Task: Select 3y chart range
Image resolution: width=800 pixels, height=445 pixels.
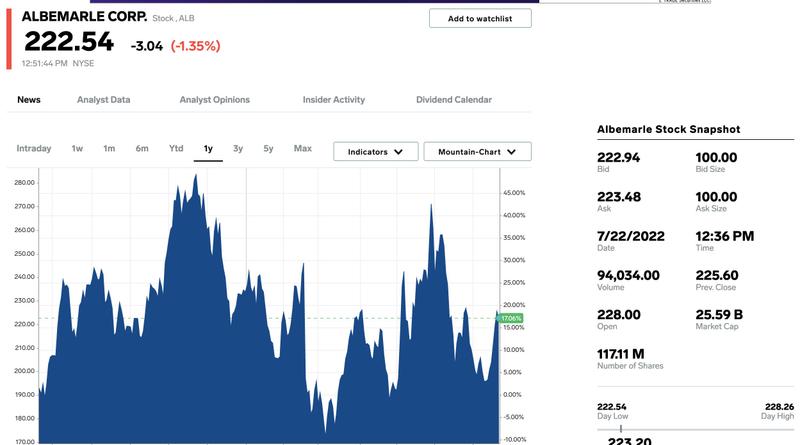Action: 238,149
